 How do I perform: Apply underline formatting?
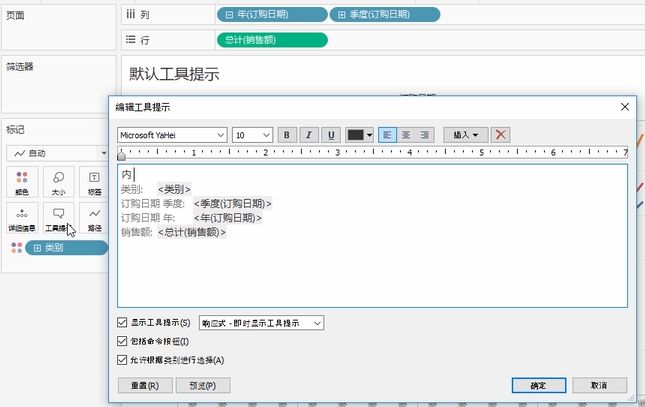point(330,134)
